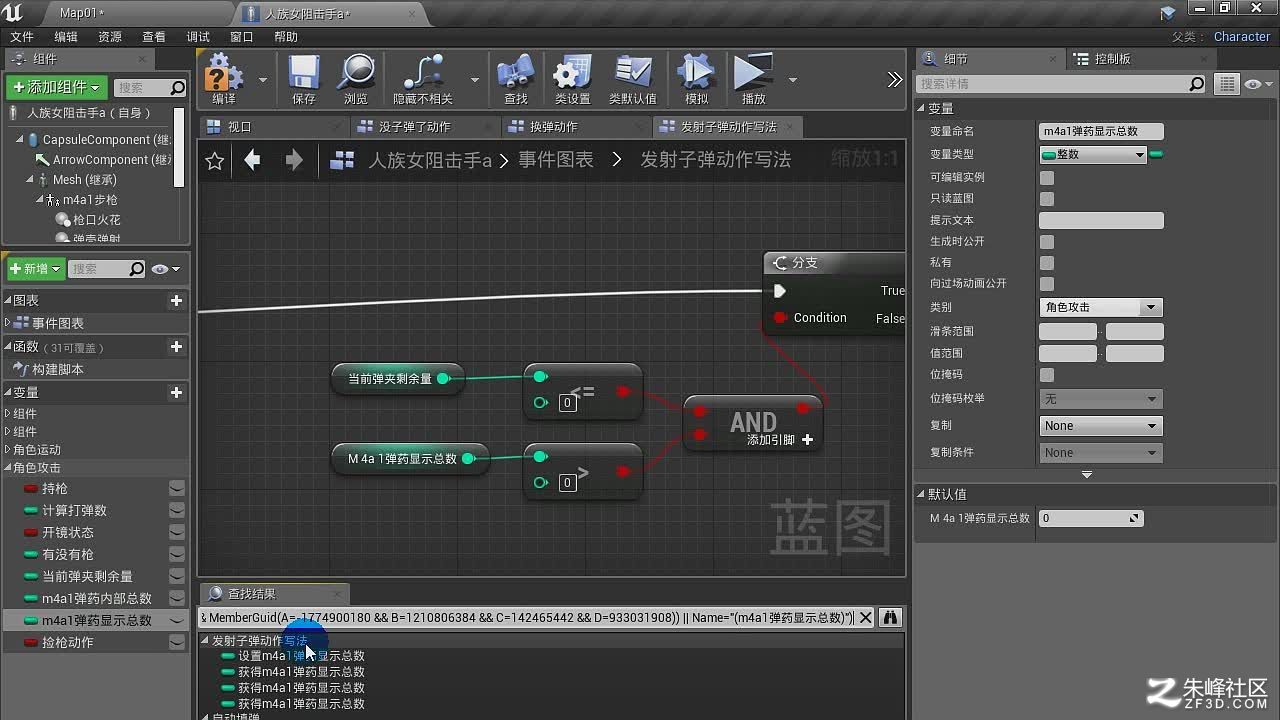Screen dimensions: 1280x720
Task: Open Compile options dropdown arrow
Action: click(263, 80)
